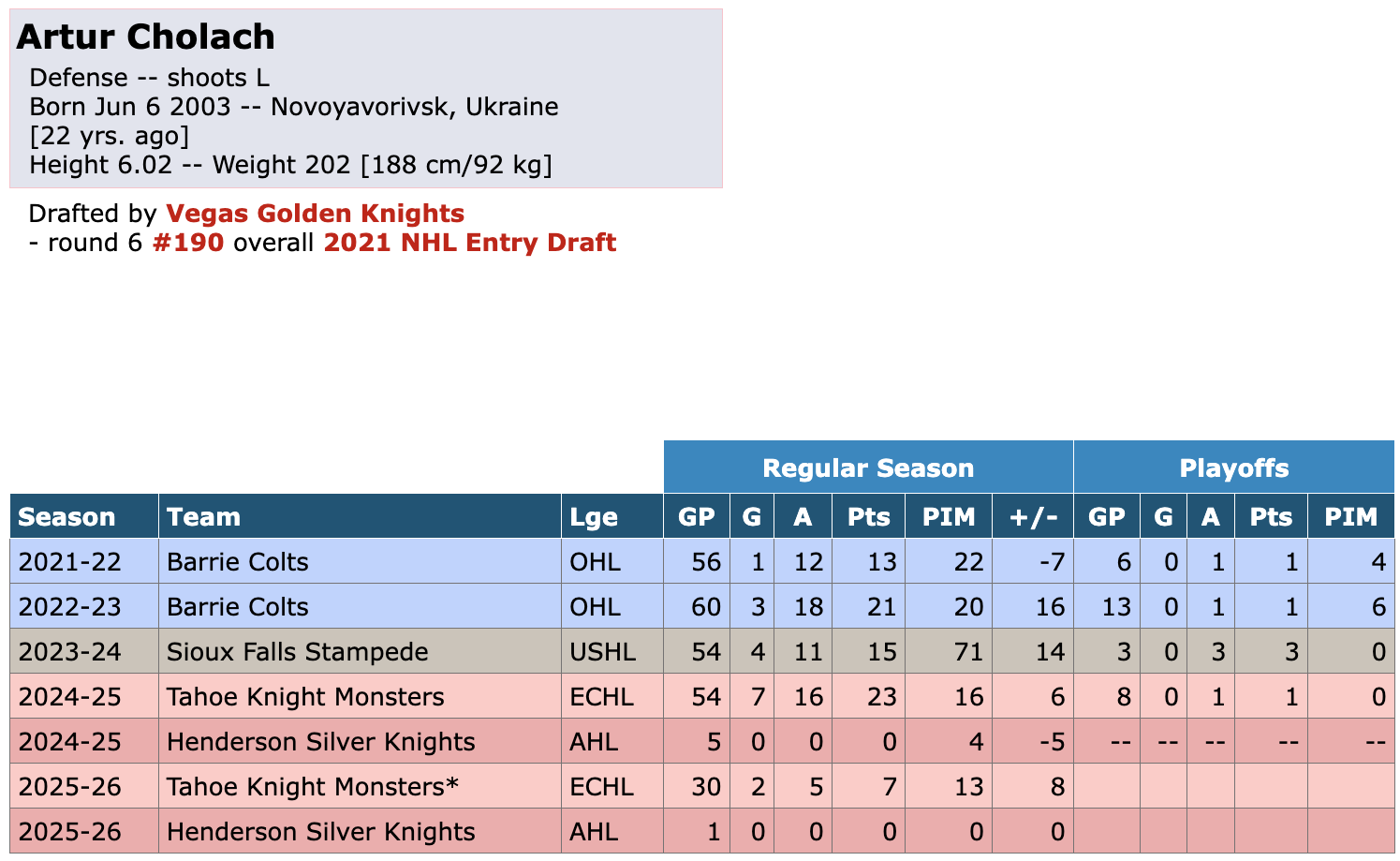Click the USHL league cell

pyautogui.click(x=602, y=652)
